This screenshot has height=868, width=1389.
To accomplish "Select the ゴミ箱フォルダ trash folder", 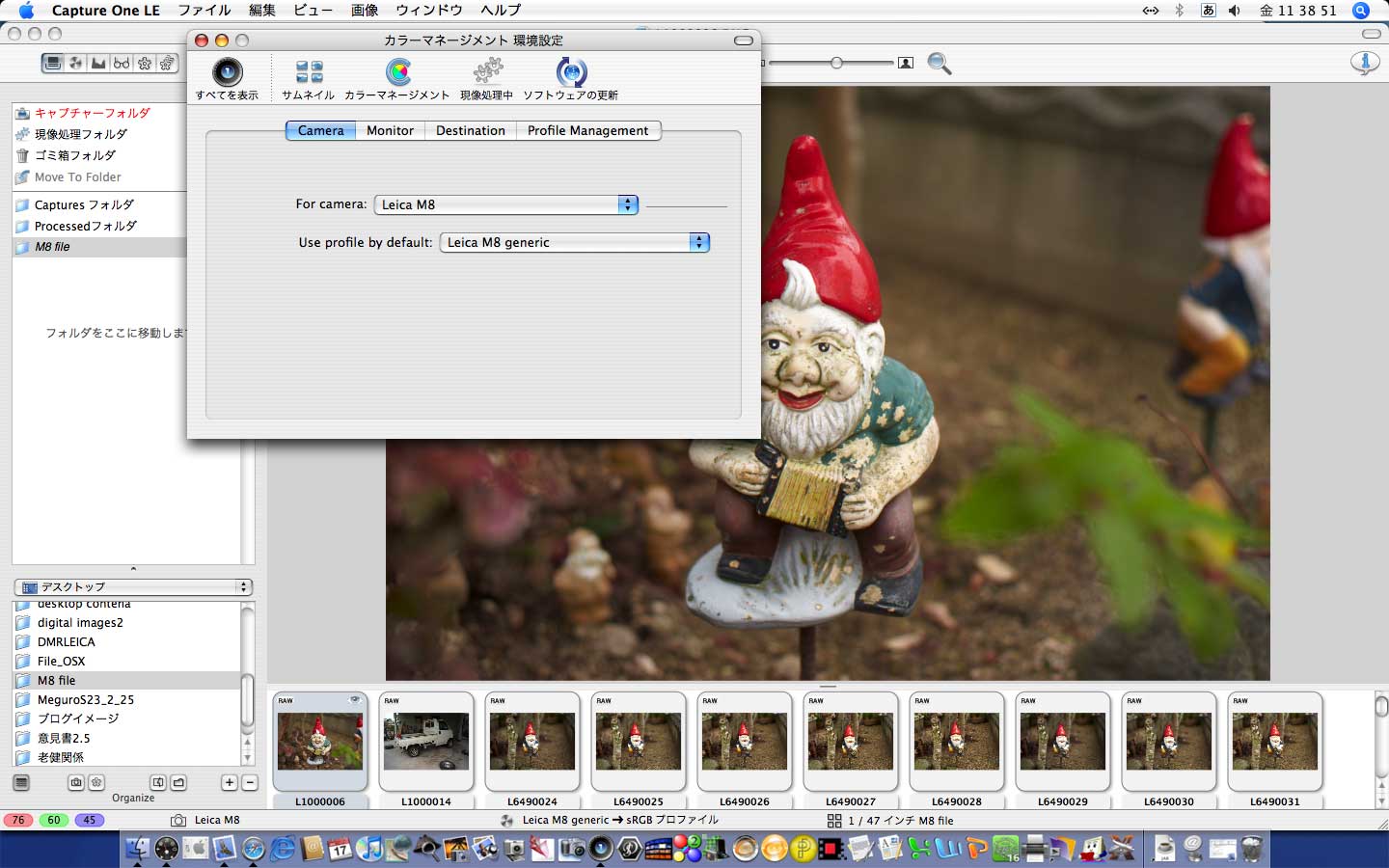I will point(99,155).
